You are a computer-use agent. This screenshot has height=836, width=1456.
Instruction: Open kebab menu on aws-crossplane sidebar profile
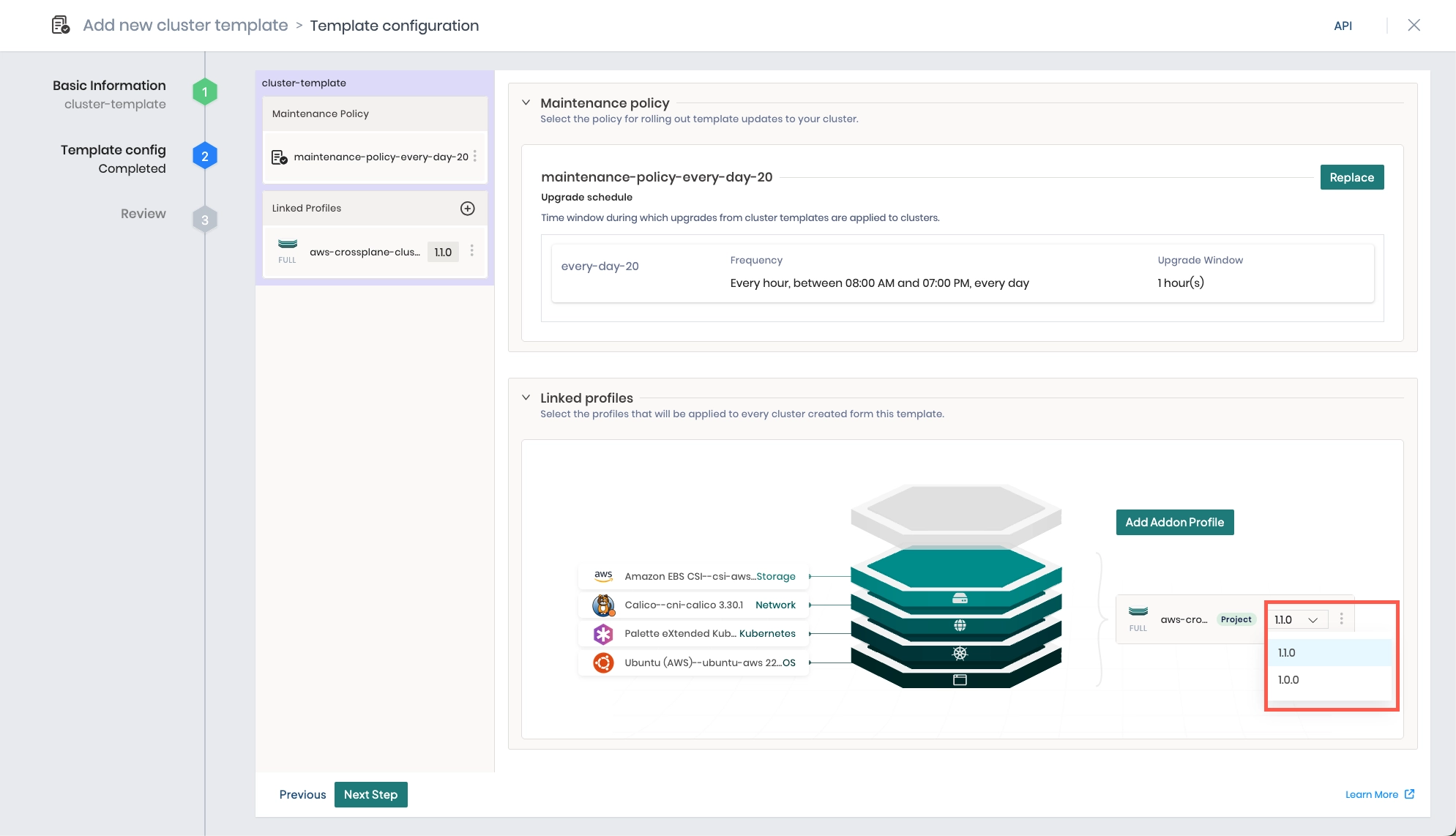(473, 251)
